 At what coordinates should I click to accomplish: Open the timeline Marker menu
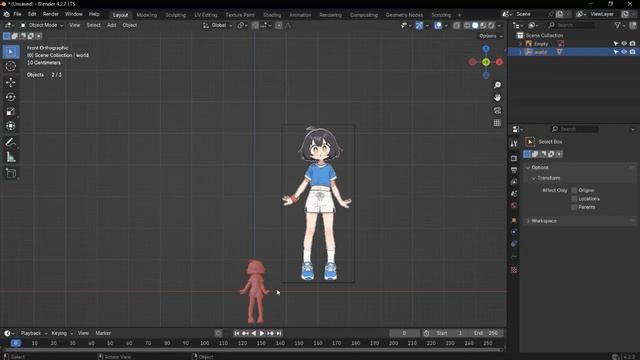coord(103,333)
